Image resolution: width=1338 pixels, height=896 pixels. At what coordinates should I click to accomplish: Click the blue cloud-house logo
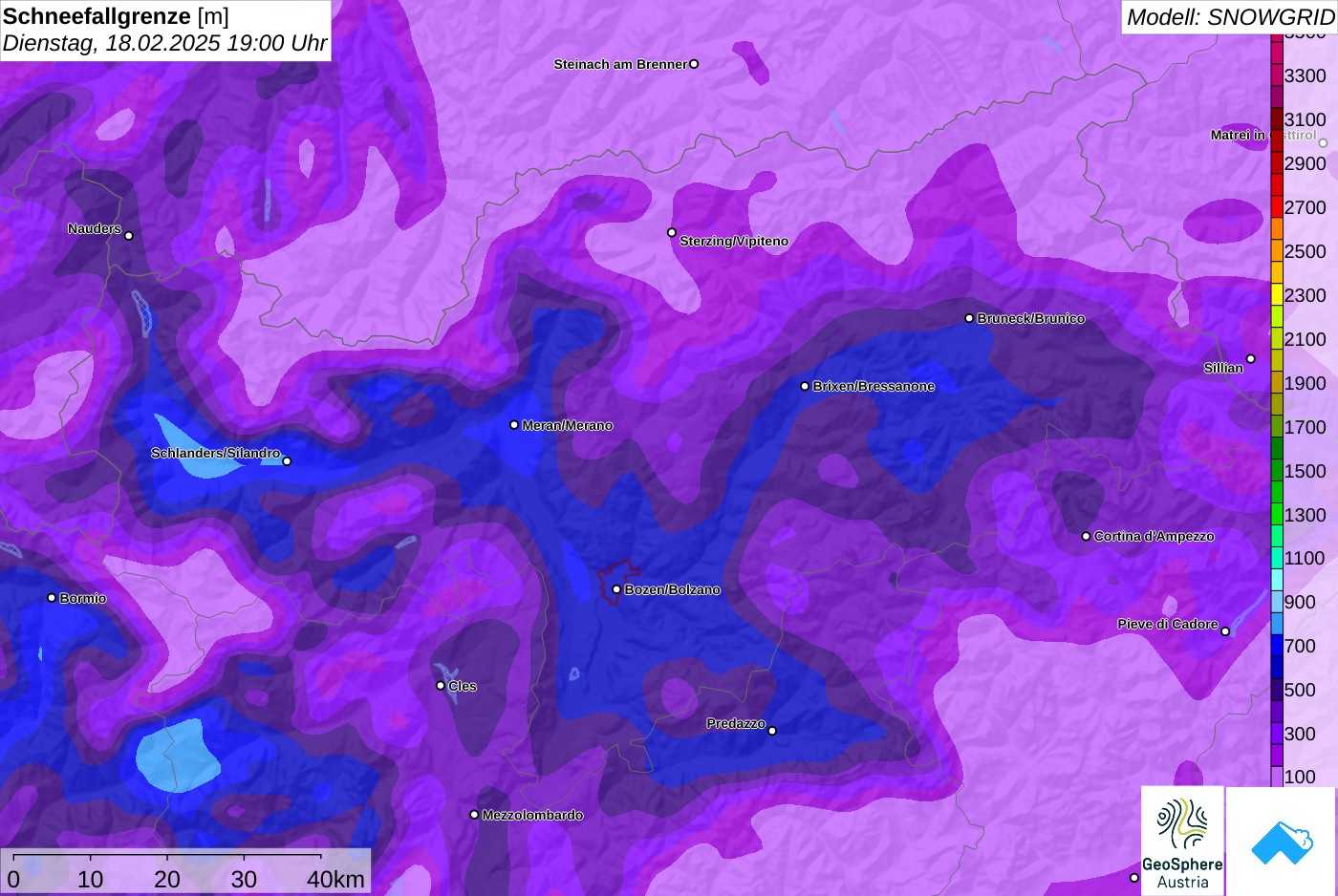[1282, 842]
